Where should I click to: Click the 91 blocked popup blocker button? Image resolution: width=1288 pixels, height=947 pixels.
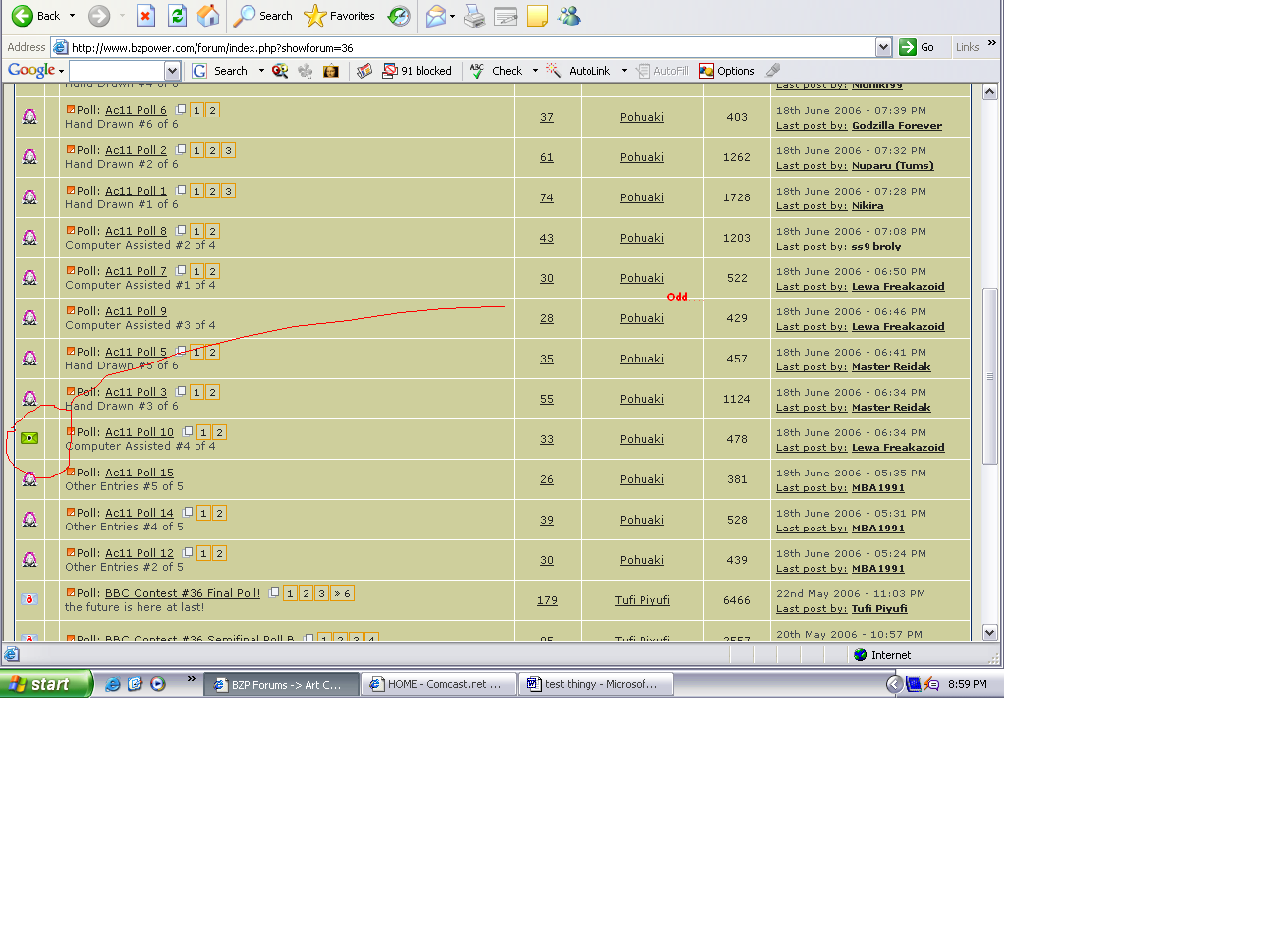[x=418, y=71]
